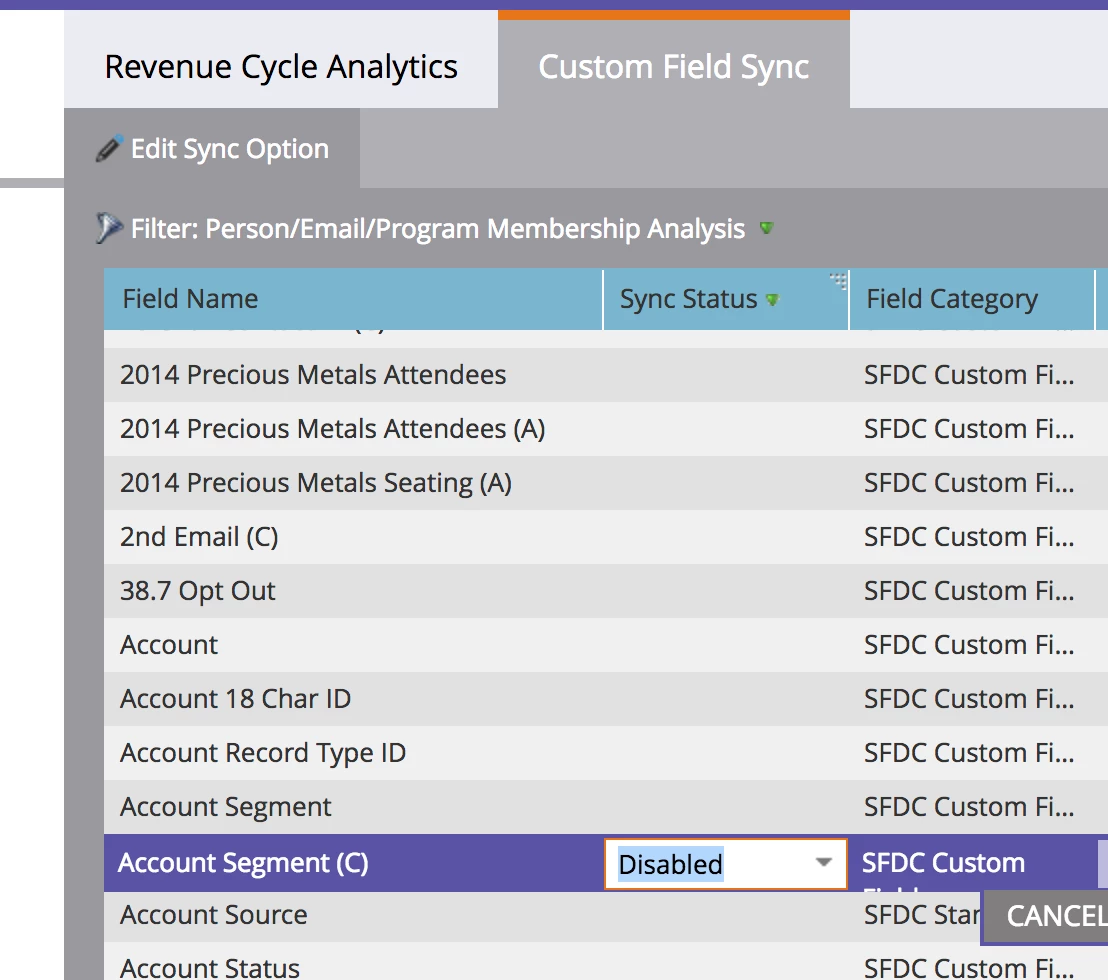1108x980 pixels.
Task: Click the Field Category column header
Action: click(x=972, y=299)
